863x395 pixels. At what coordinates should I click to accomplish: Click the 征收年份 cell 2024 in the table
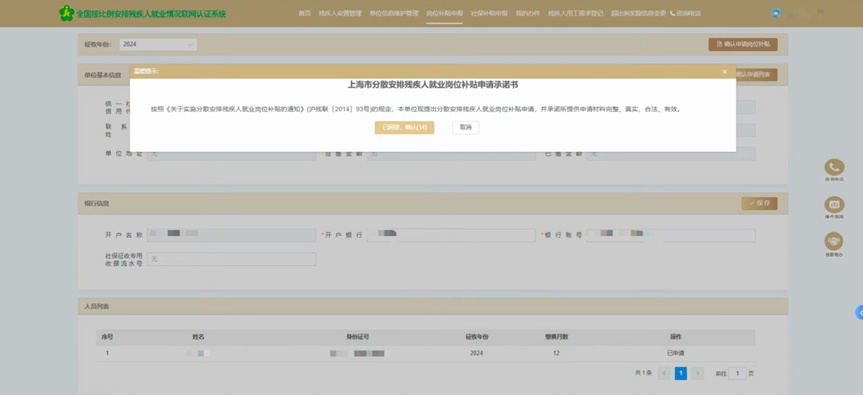click(x=477, y=353)
